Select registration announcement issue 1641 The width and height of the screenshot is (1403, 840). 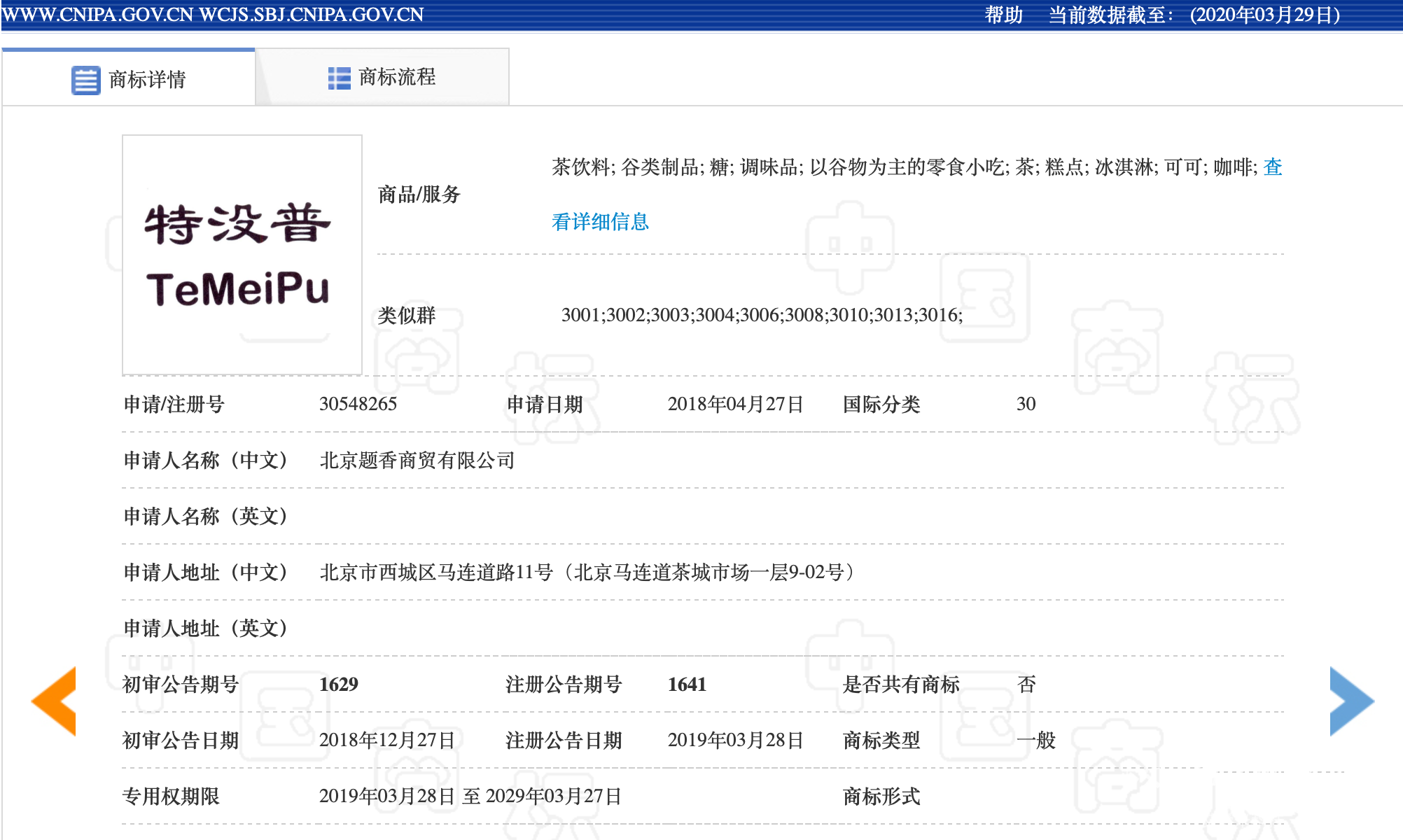pyautogui.click(x=687, y=684)
